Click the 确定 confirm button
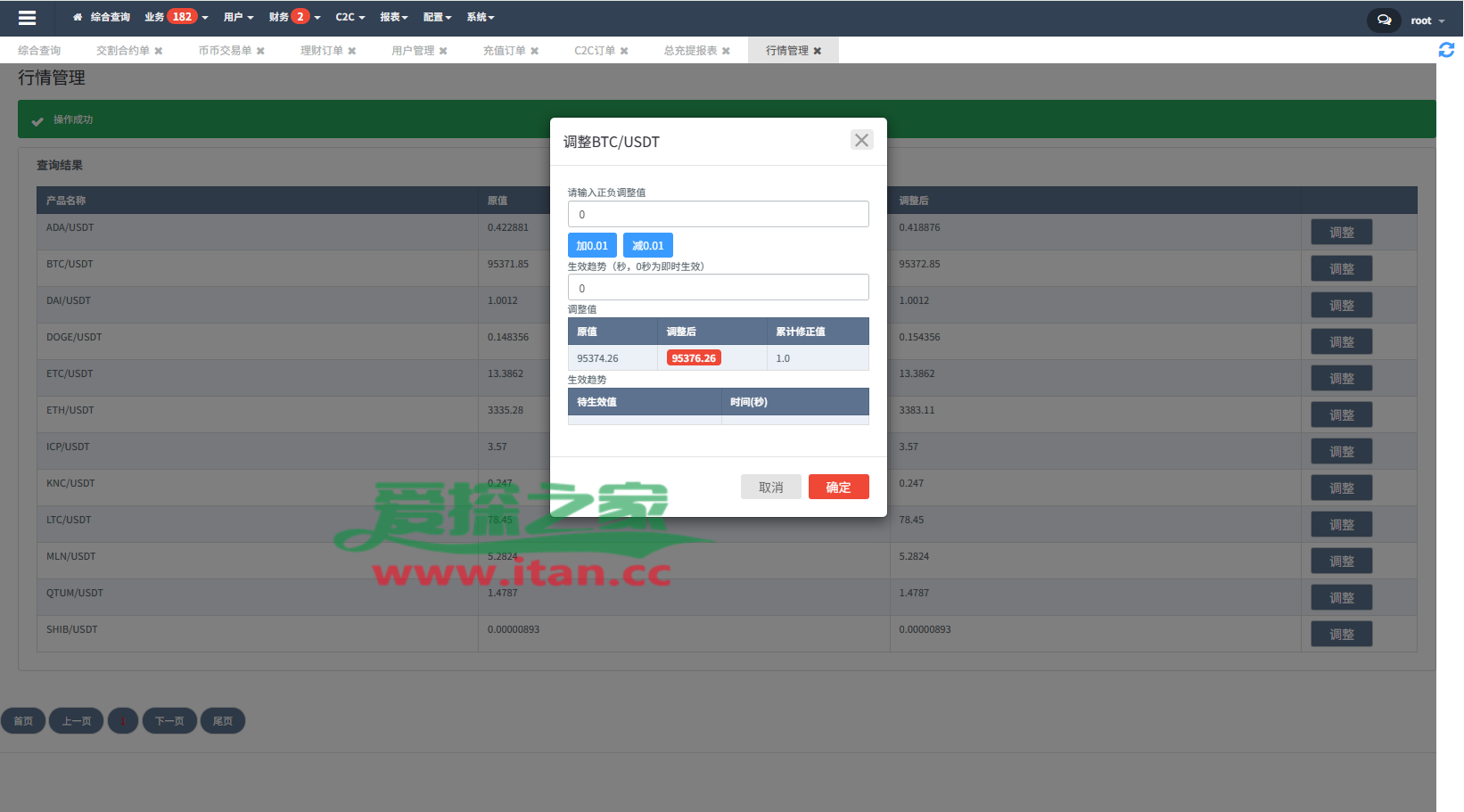The width and height of the screenshot is (1464, 812). pos(838,487)
